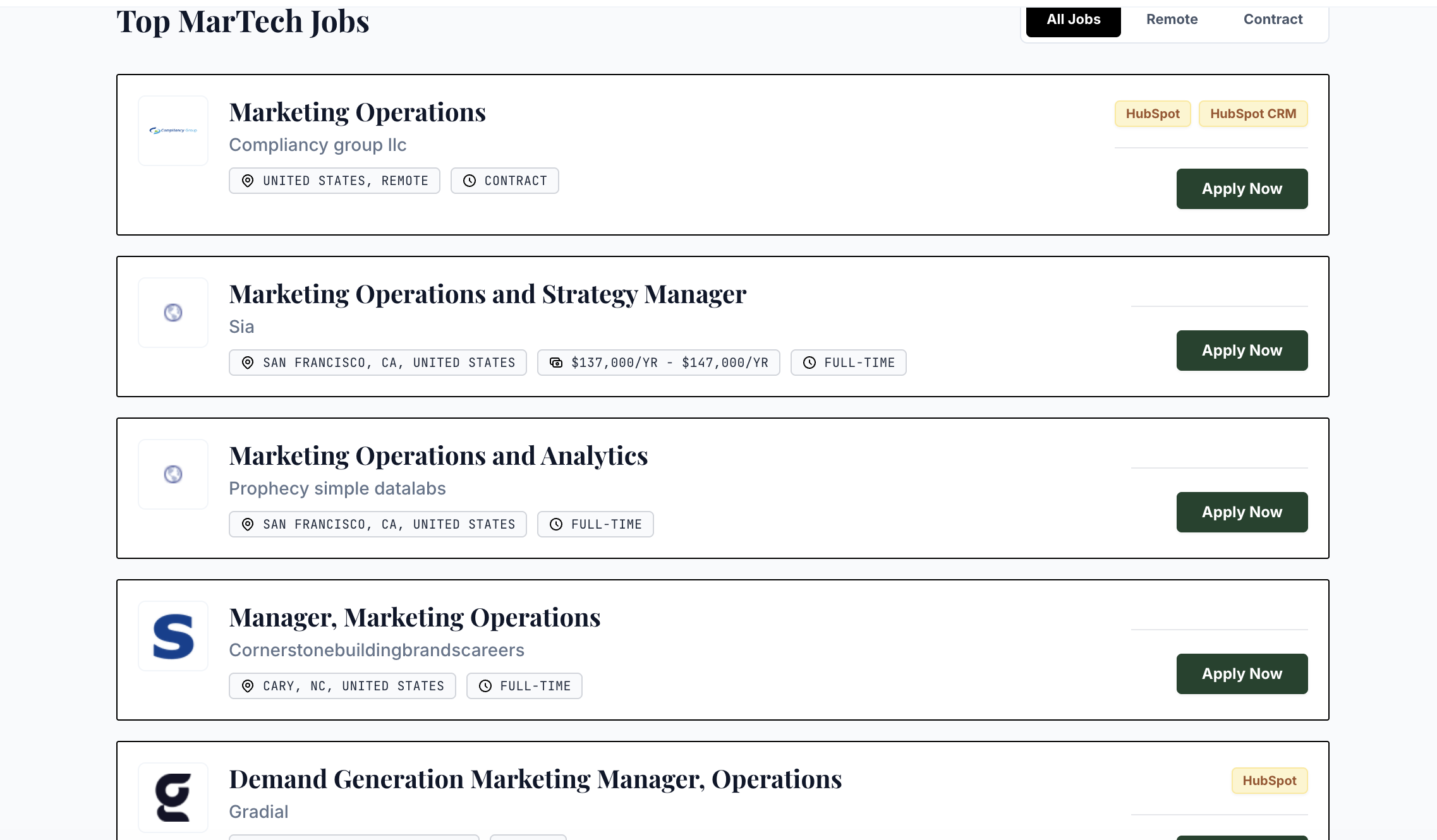This screenshot has height=840, width=1437.
Task: Click the globe icon for the Sia job
Action: [173, 313]
